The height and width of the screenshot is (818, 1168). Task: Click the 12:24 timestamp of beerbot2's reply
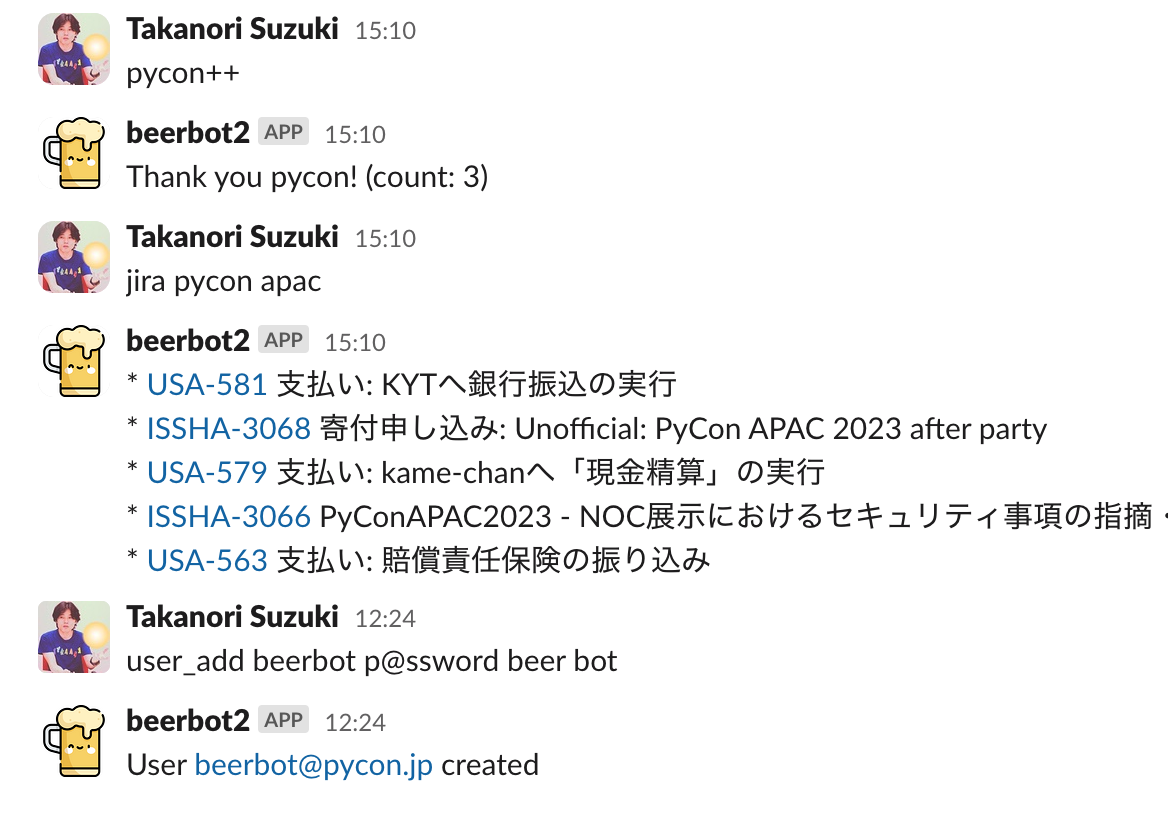pyautogui.click(x=355, y=722)
